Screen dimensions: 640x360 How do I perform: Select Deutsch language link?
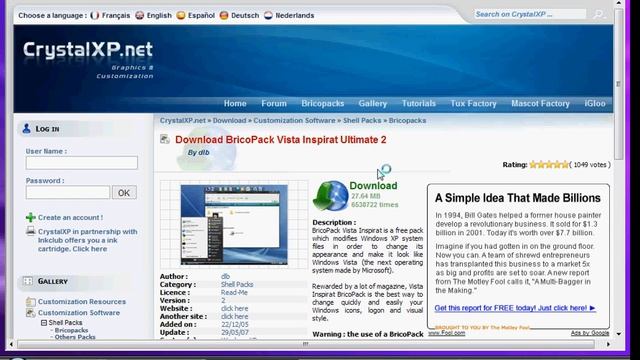coord(245,16)
